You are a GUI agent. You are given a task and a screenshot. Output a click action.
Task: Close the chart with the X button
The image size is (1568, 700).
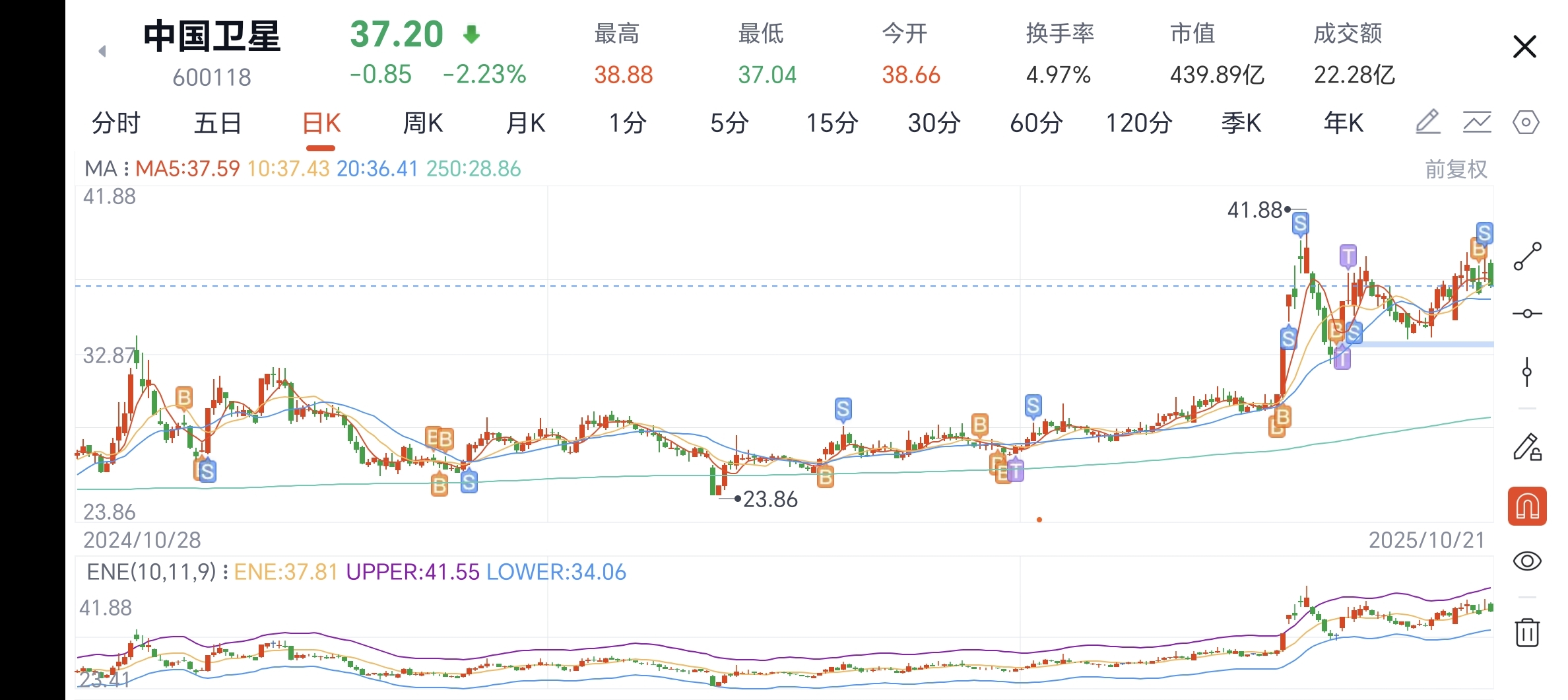(1524, 47)
